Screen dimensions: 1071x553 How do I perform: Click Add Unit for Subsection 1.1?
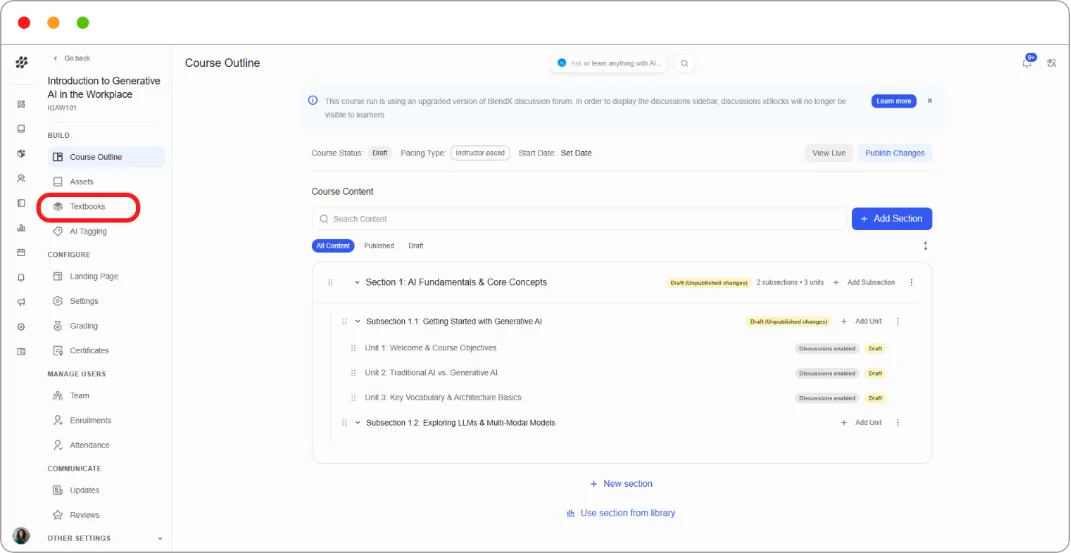click(861, 322)
